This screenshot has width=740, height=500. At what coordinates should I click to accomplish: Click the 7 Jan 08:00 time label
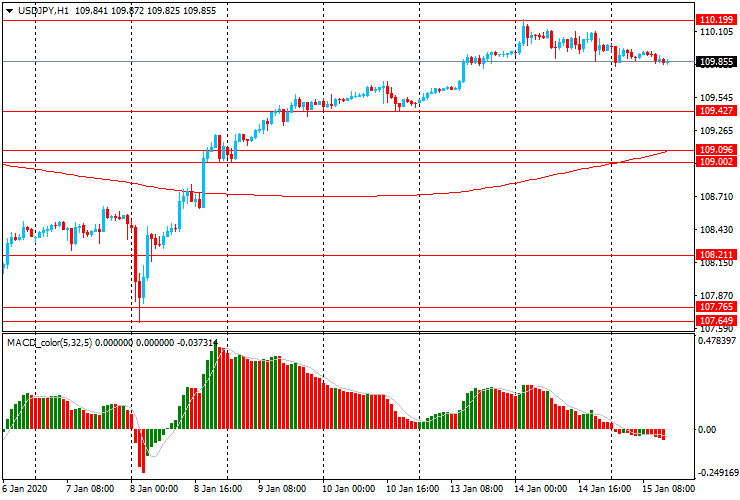pos(90,489)
